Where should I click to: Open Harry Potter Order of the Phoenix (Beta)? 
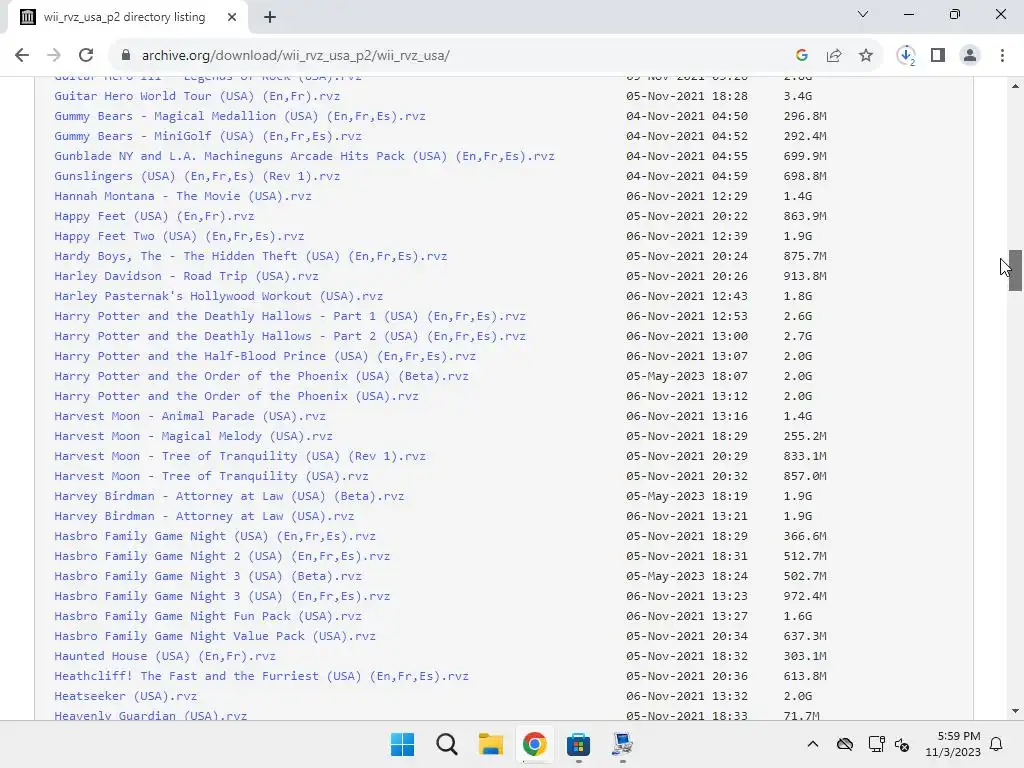coord(261,376)
